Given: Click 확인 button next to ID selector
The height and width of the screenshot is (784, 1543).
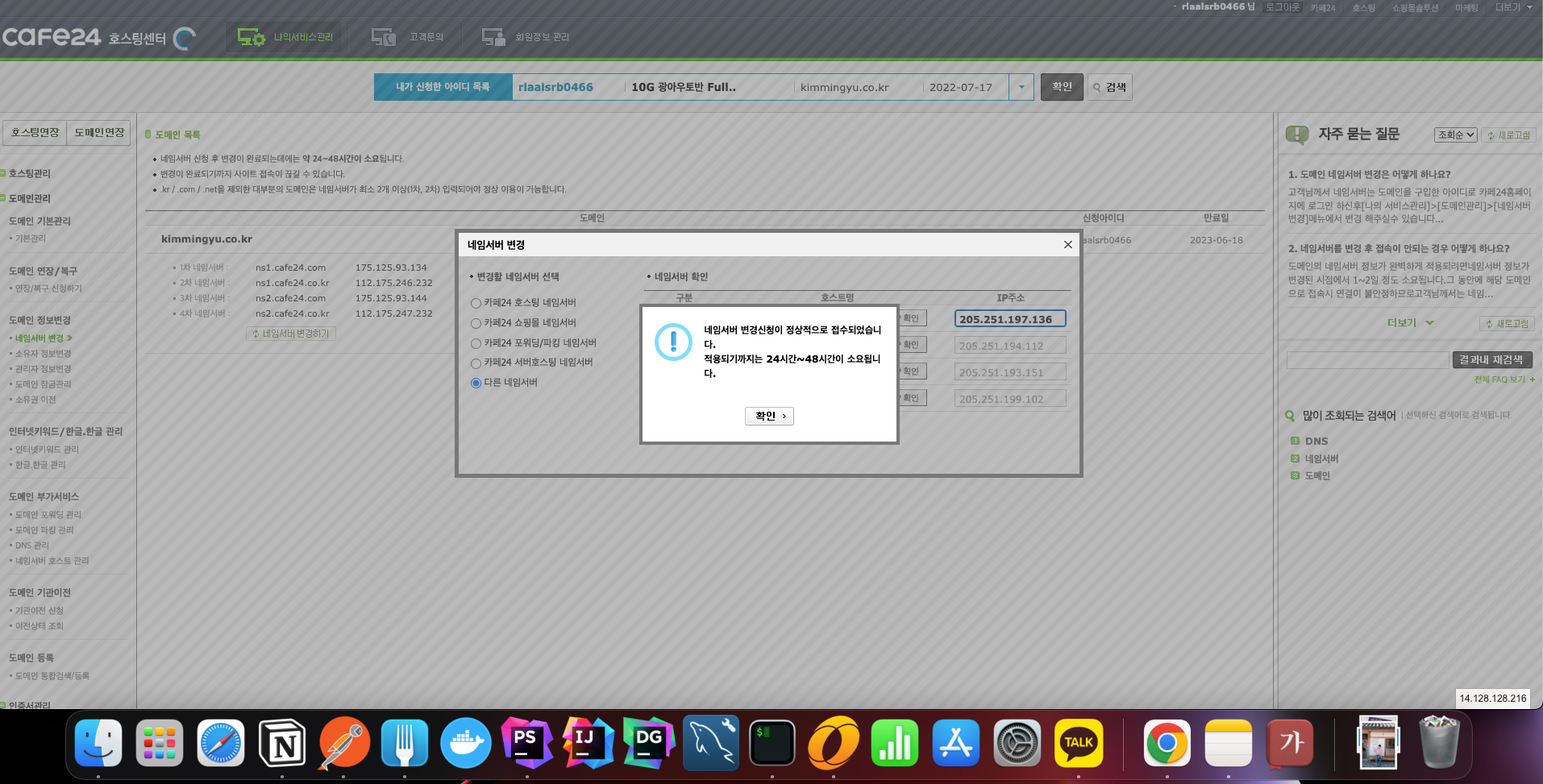Looking at the screenshot, I should [1062, 87].
